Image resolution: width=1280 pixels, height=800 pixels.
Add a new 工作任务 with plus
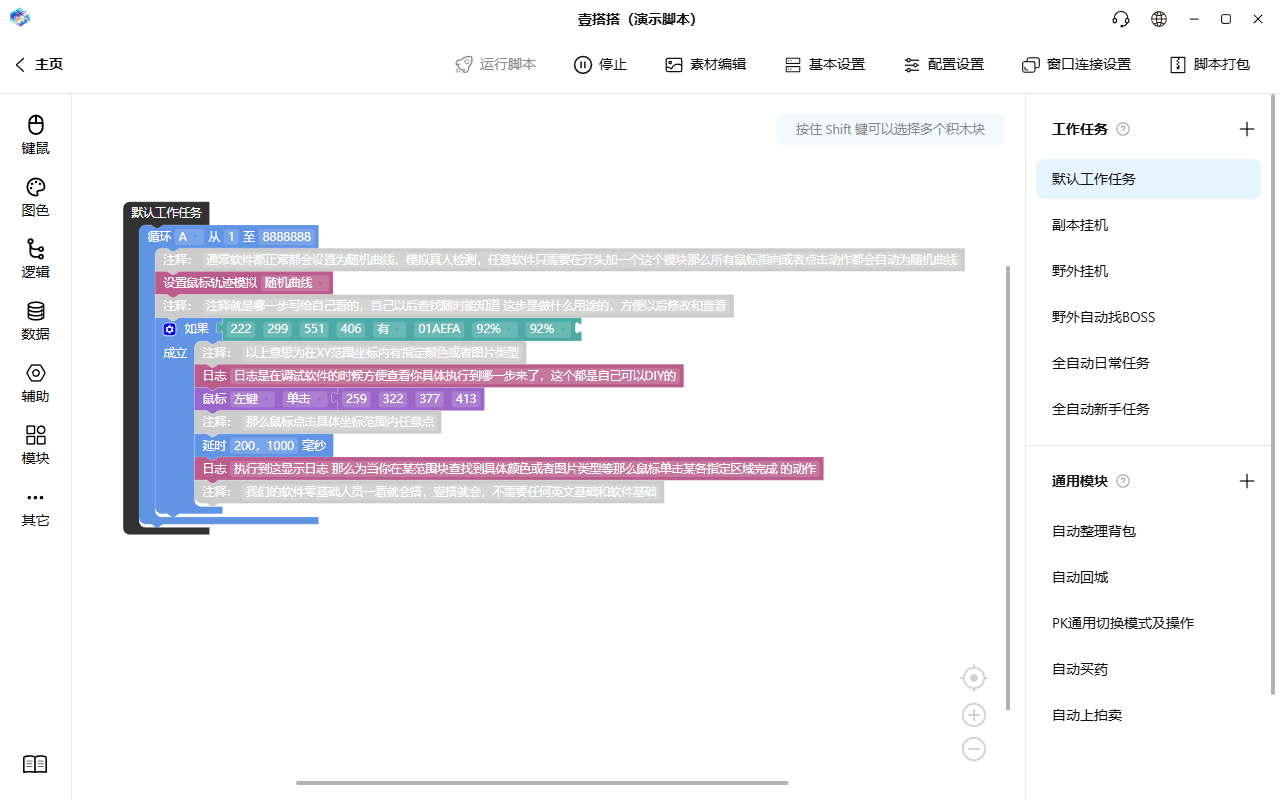[x=1247, y=129]
